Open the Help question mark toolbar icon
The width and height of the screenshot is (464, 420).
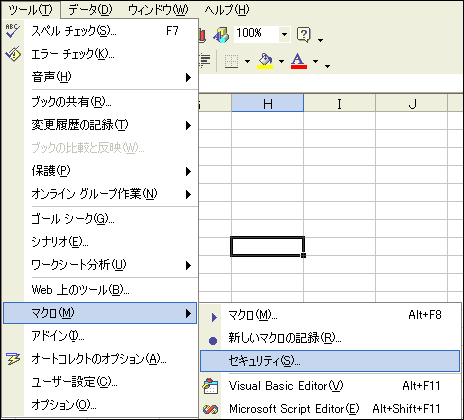(304, 35)
